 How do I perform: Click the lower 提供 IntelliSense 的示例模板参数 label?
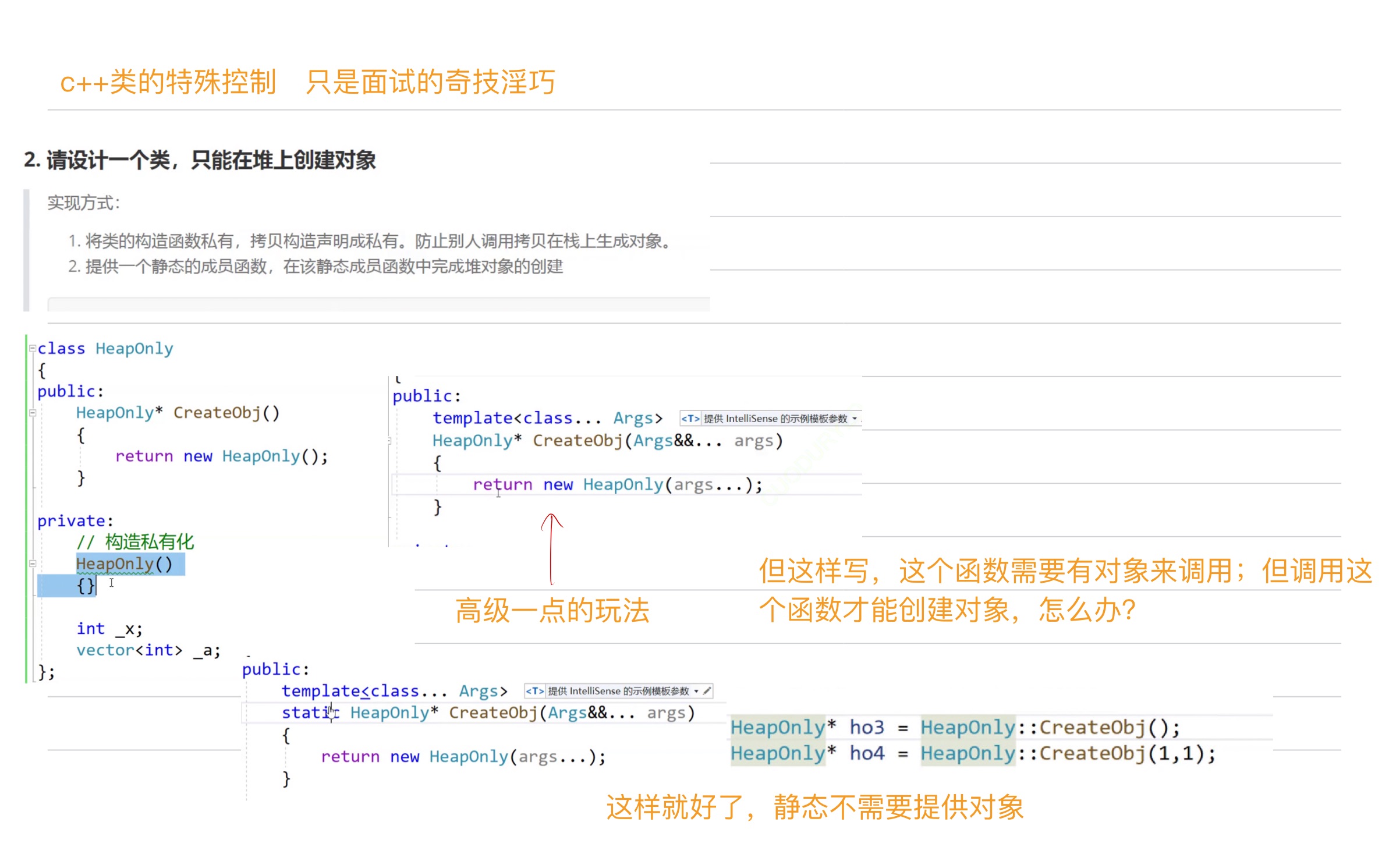(x=618, y=691)
